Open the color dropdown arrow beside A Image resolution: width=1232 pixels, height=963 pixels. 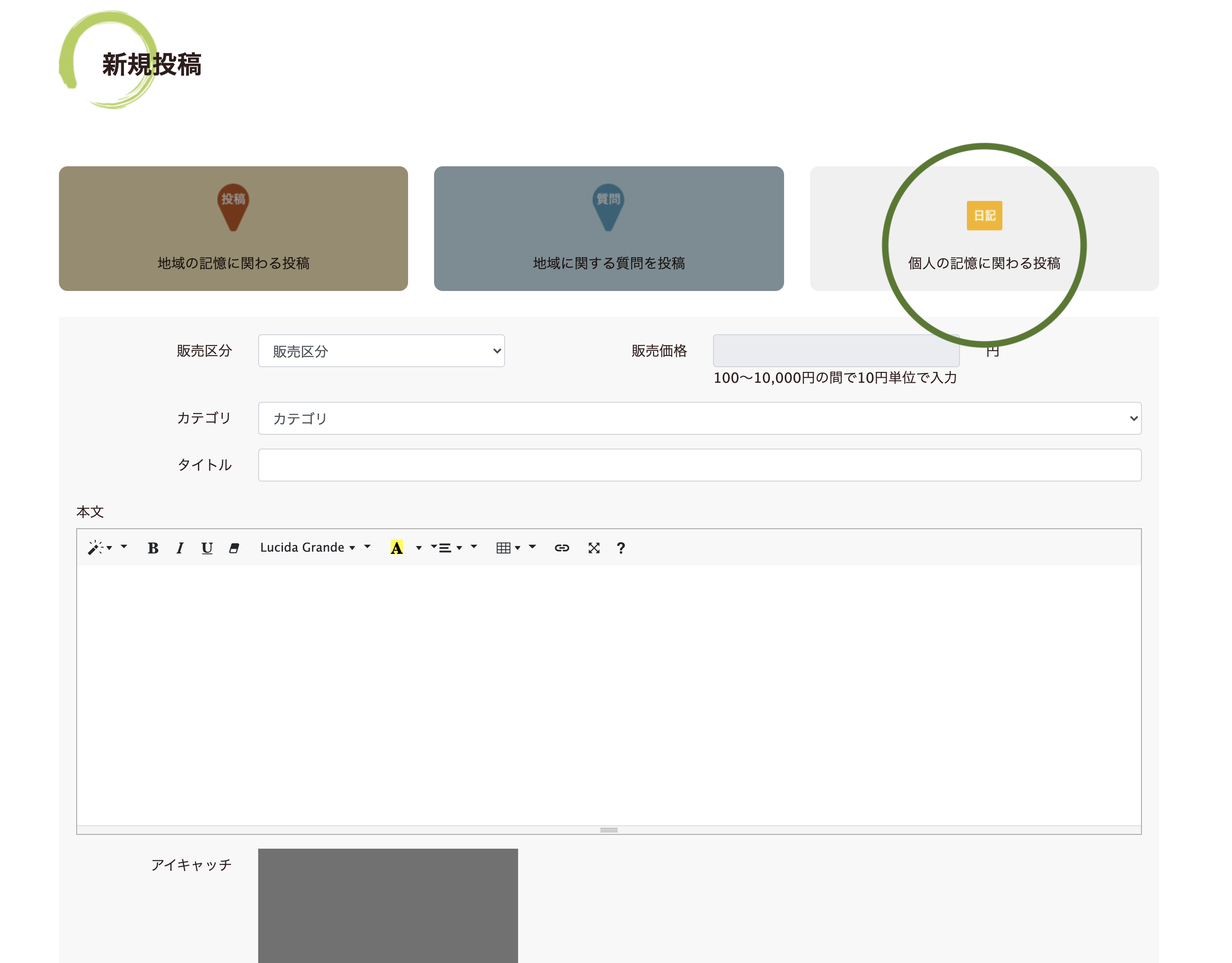(418, 547)
